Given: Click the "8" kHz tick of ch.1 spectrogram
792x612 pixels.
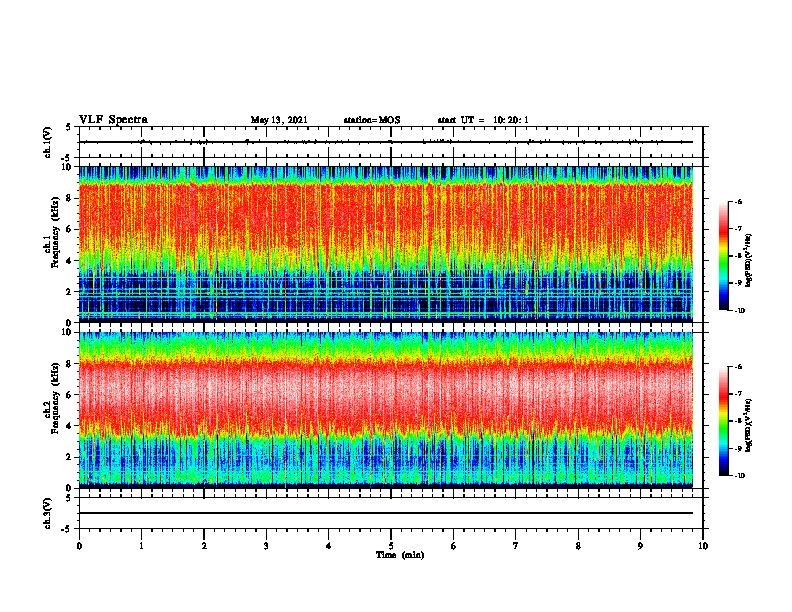Looking at the screenshot, I should [x=70, y=198].
